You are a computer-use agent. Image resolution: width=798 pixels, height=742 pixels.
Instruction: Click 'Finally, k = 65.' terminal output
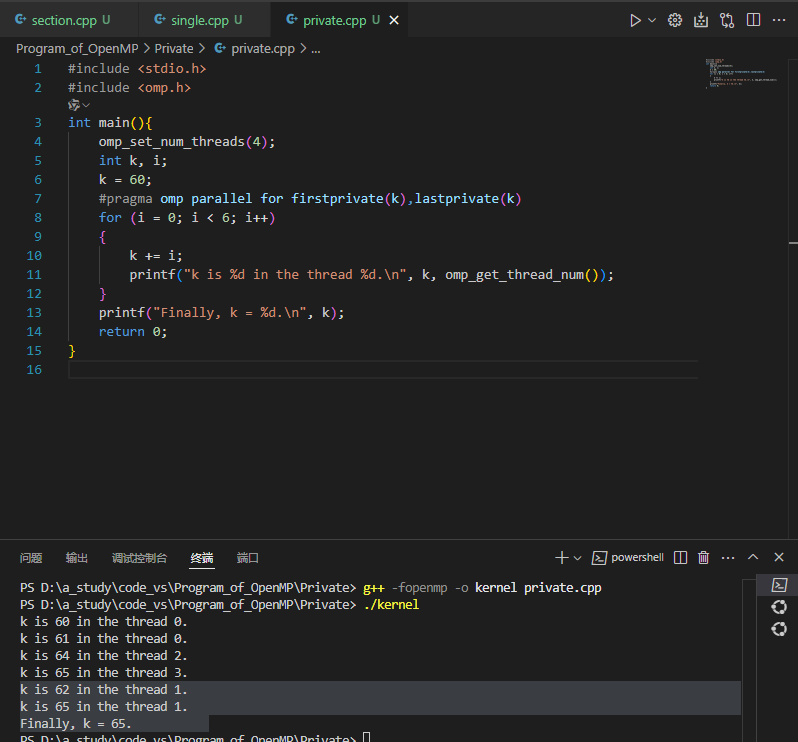(75, 724)
